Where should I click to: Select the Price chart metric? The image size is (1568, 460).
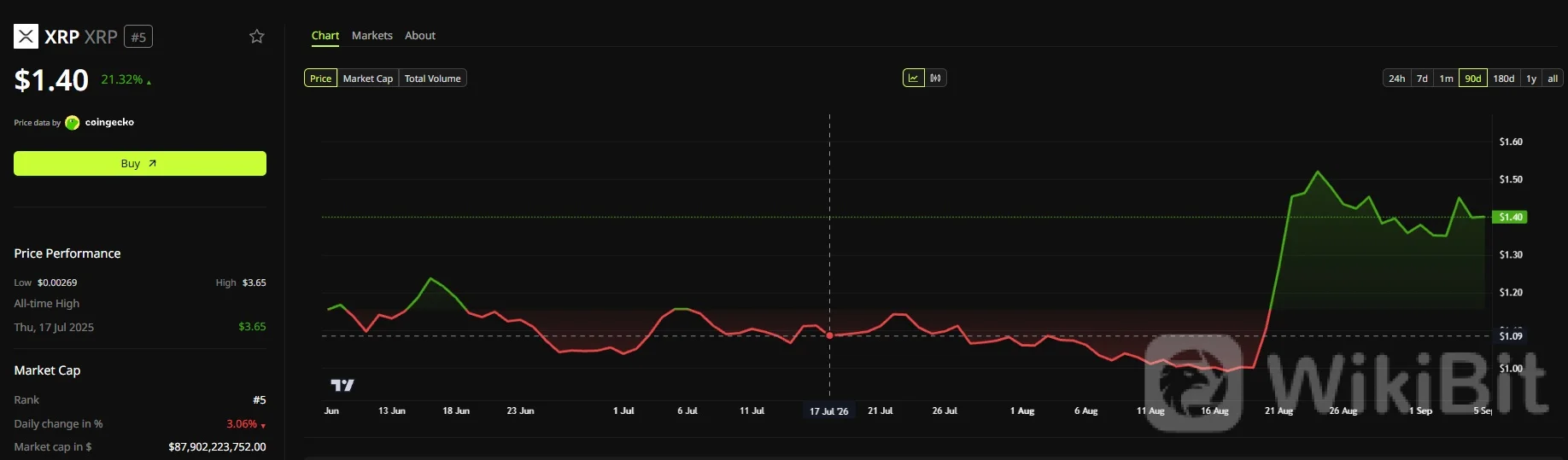click(x=321, y=78)
